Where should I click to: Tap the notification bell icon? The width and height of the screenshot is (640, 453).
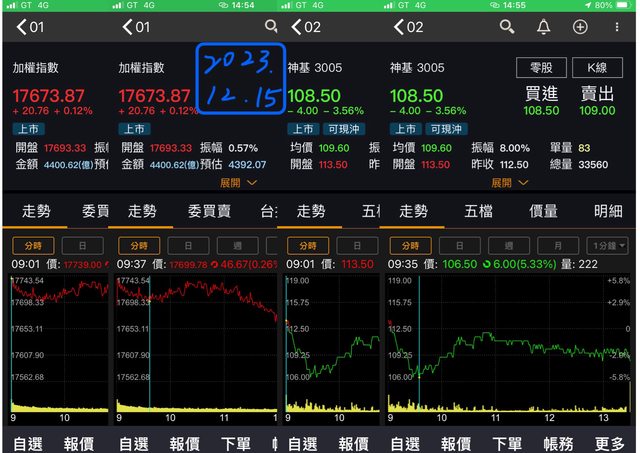point(543,27)
